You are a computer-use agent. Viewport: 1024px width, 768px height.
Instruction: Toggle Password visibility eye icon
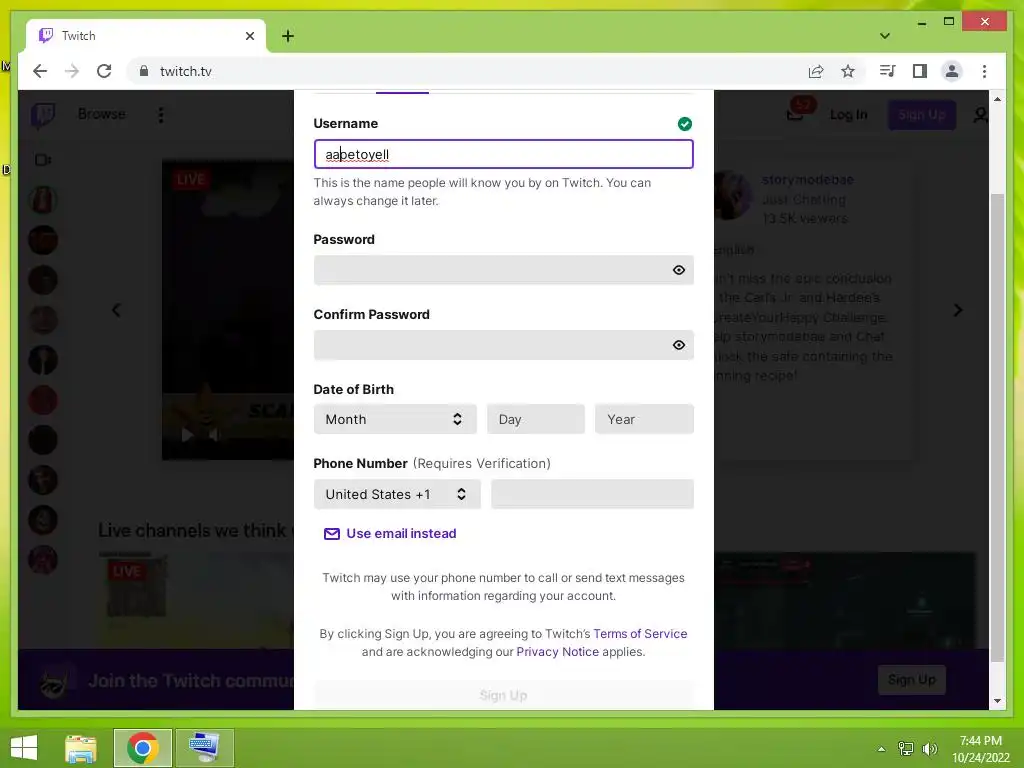coord(679,270)
